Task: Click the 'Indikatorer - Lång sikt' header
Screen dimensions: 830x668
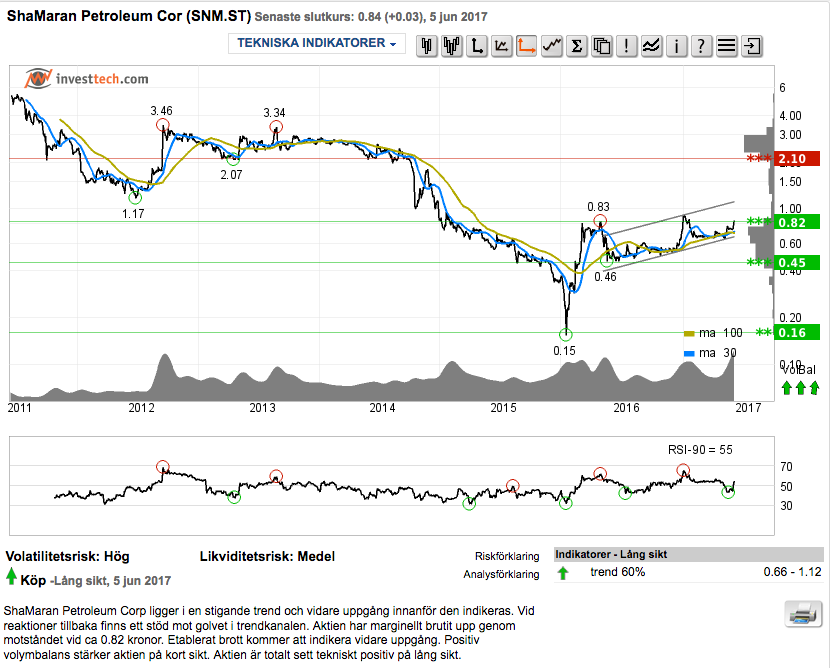Action: click(x=611, y=554)
